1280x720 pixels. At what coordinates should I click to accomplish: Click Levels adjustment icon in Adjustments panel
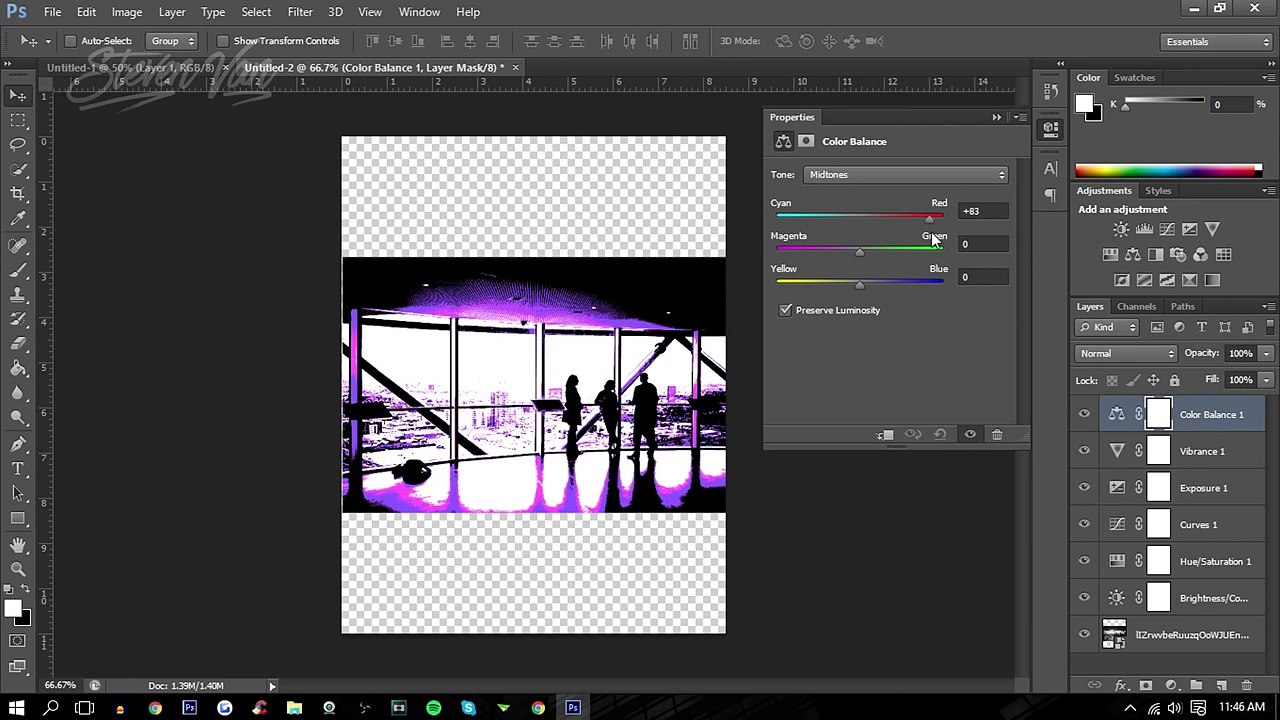(1144, 230)
